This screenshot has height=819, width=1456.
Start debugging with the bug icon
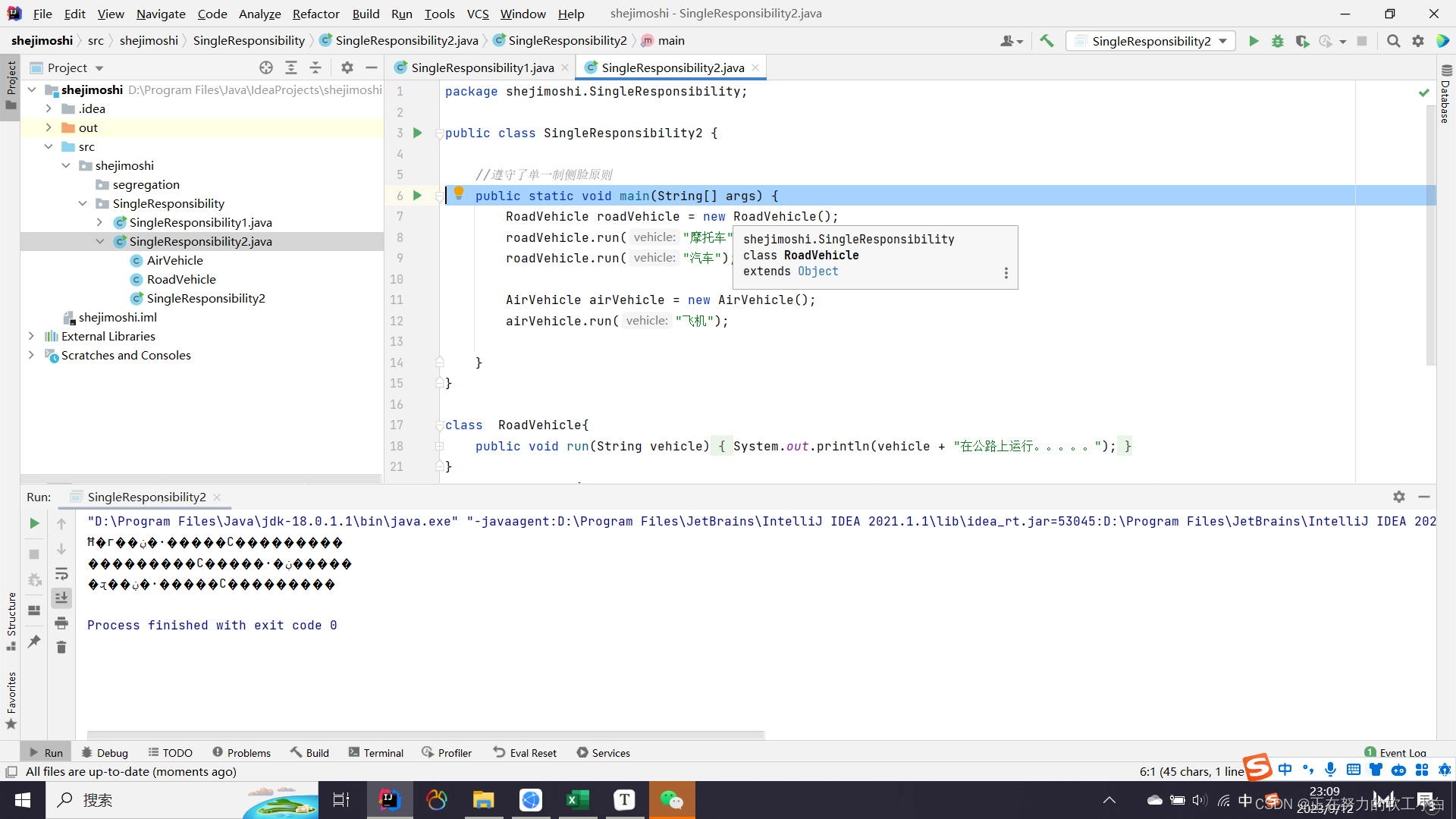pos(1278,41)
